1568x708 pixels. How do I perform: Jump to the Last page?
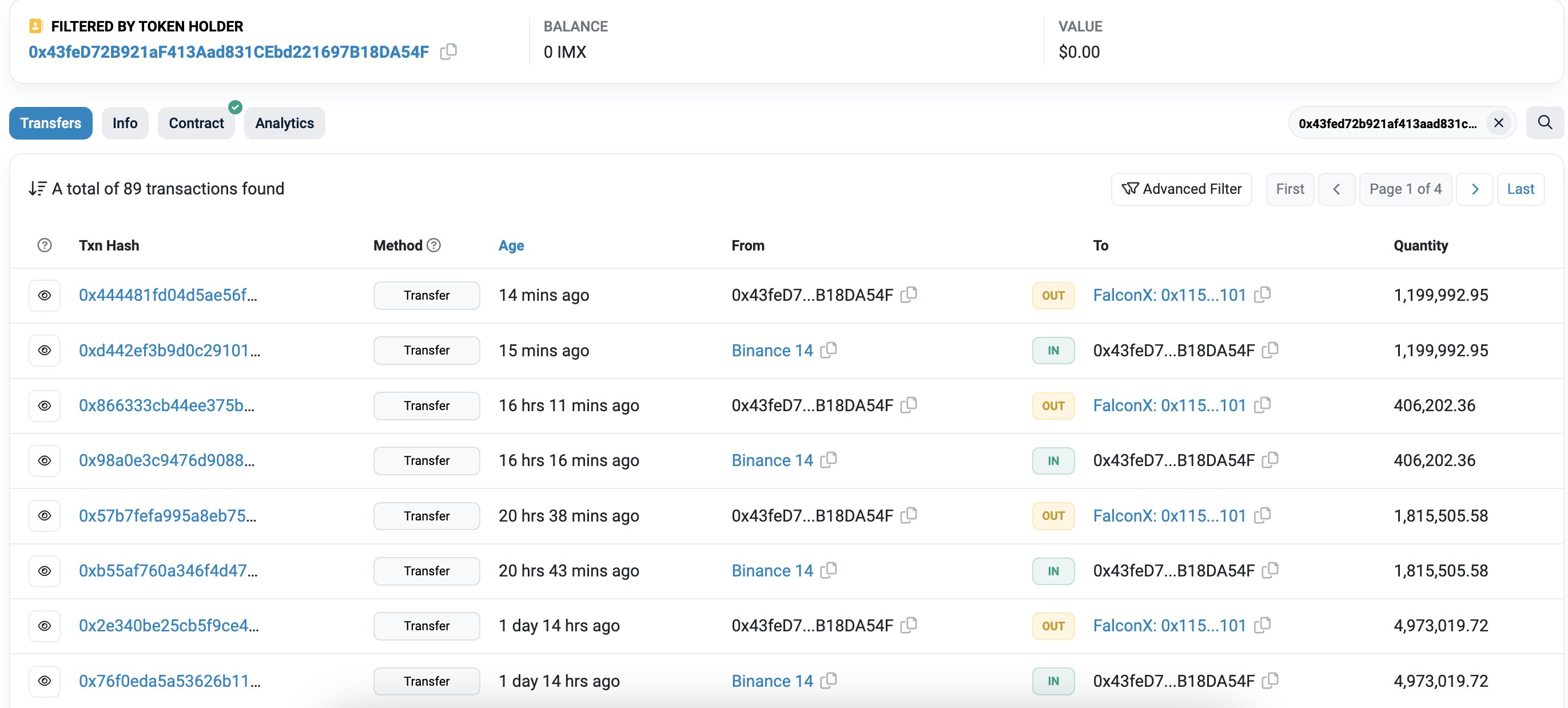point(1521,189)
